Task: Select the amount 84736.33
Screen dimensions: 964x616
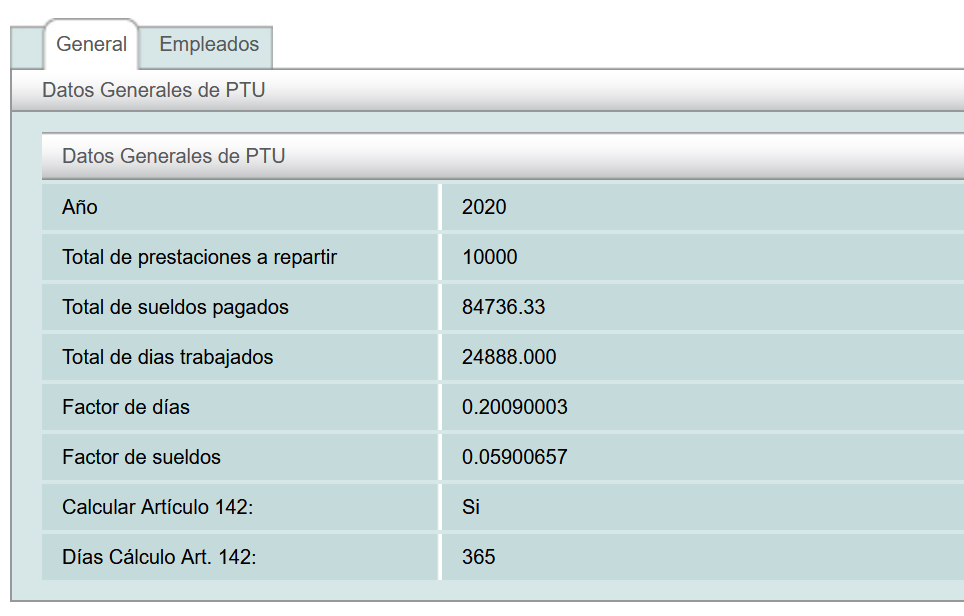Action: [x=503, y=307]
